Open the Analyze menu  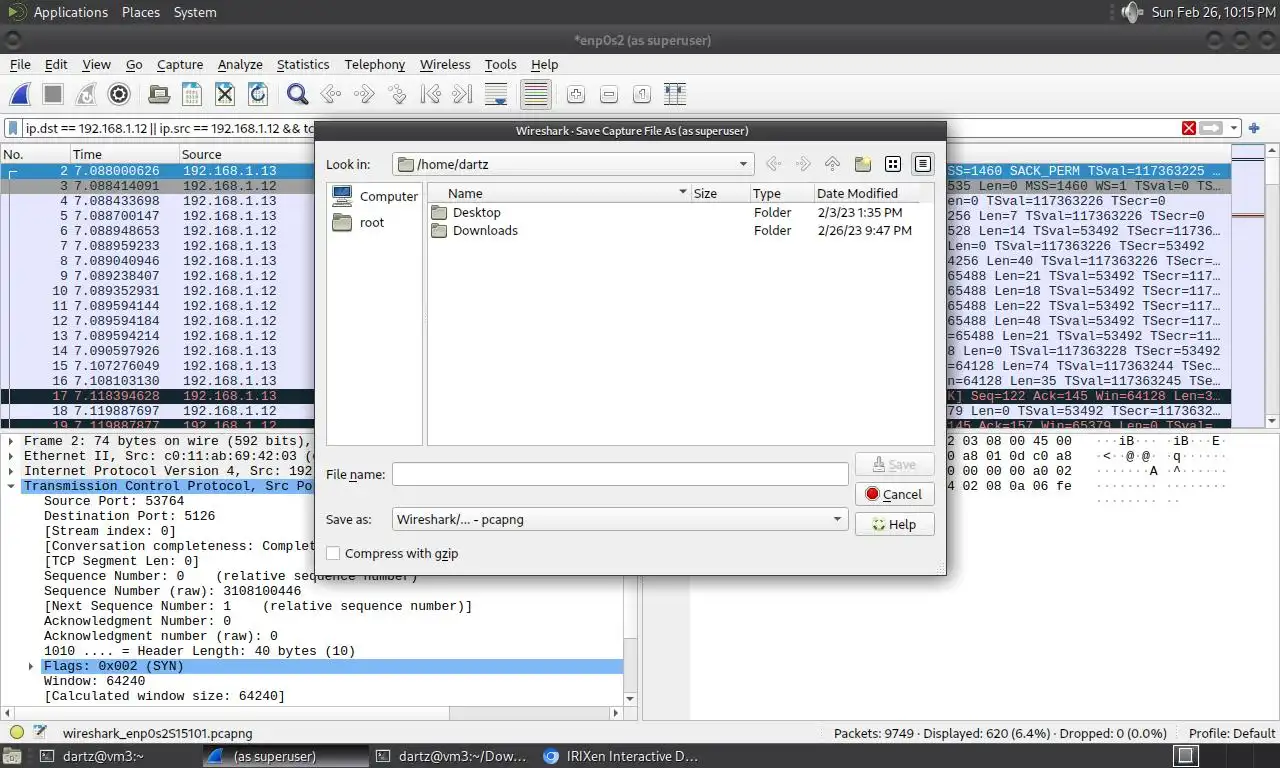coord(240,64)
